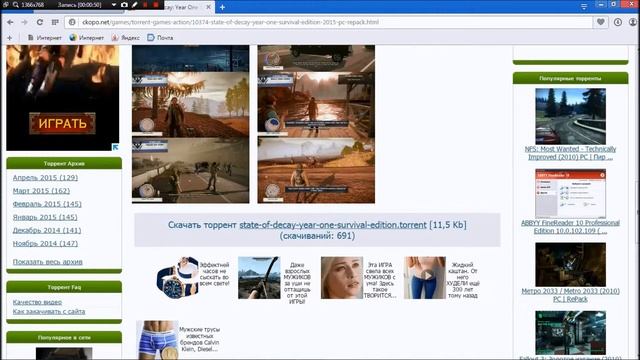The height and width of the screenshot is (360, 640).
Task: Click the NFS Most Wanted thumbnail
Action: [570, 116]
